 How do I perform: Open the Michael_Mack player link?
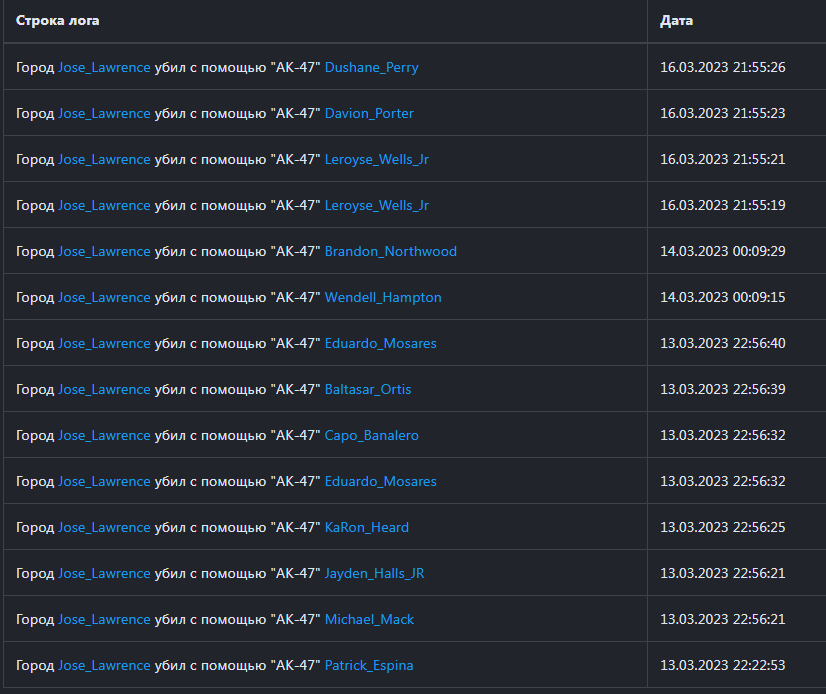(x=369, y=620)
